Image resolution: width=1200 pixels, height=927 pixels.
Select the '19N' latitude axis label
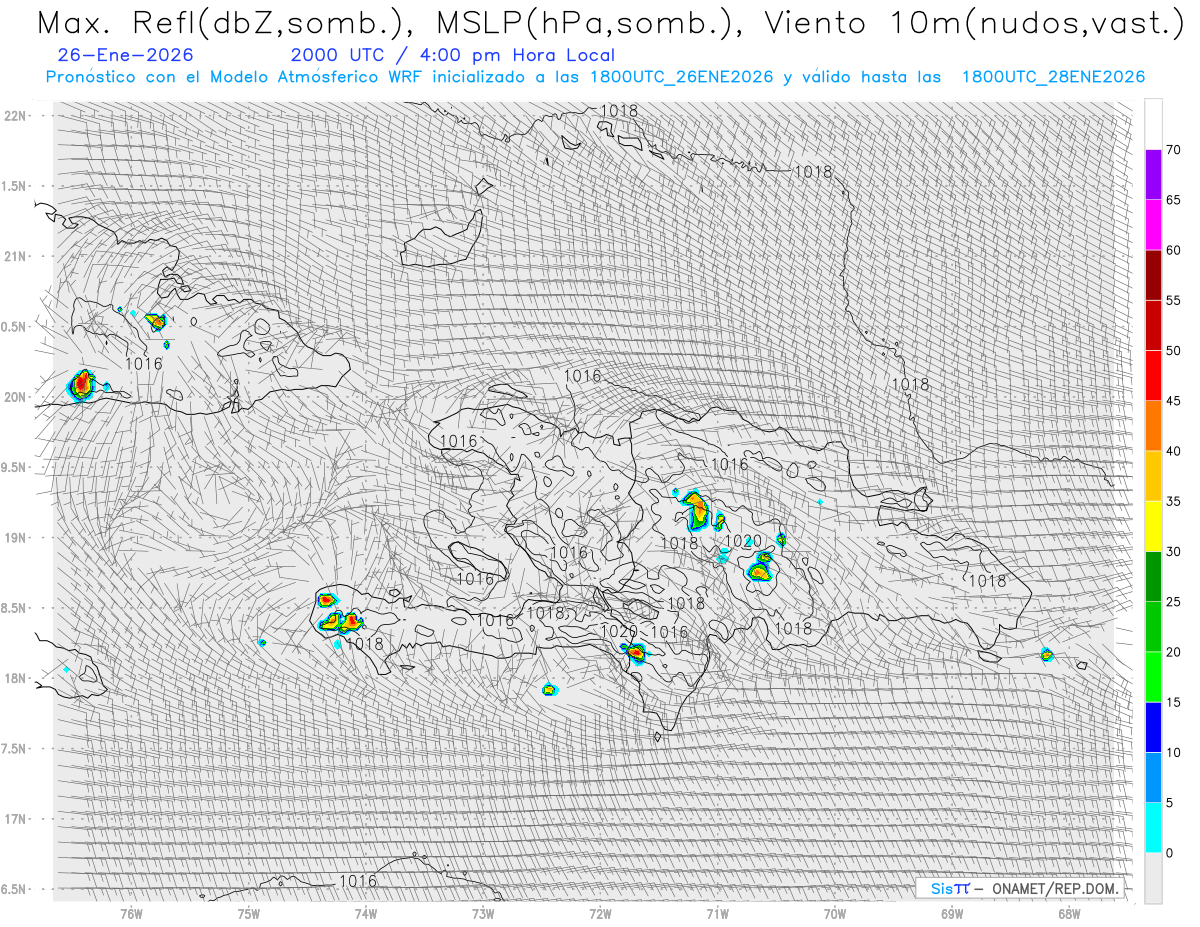click(15, 538)
